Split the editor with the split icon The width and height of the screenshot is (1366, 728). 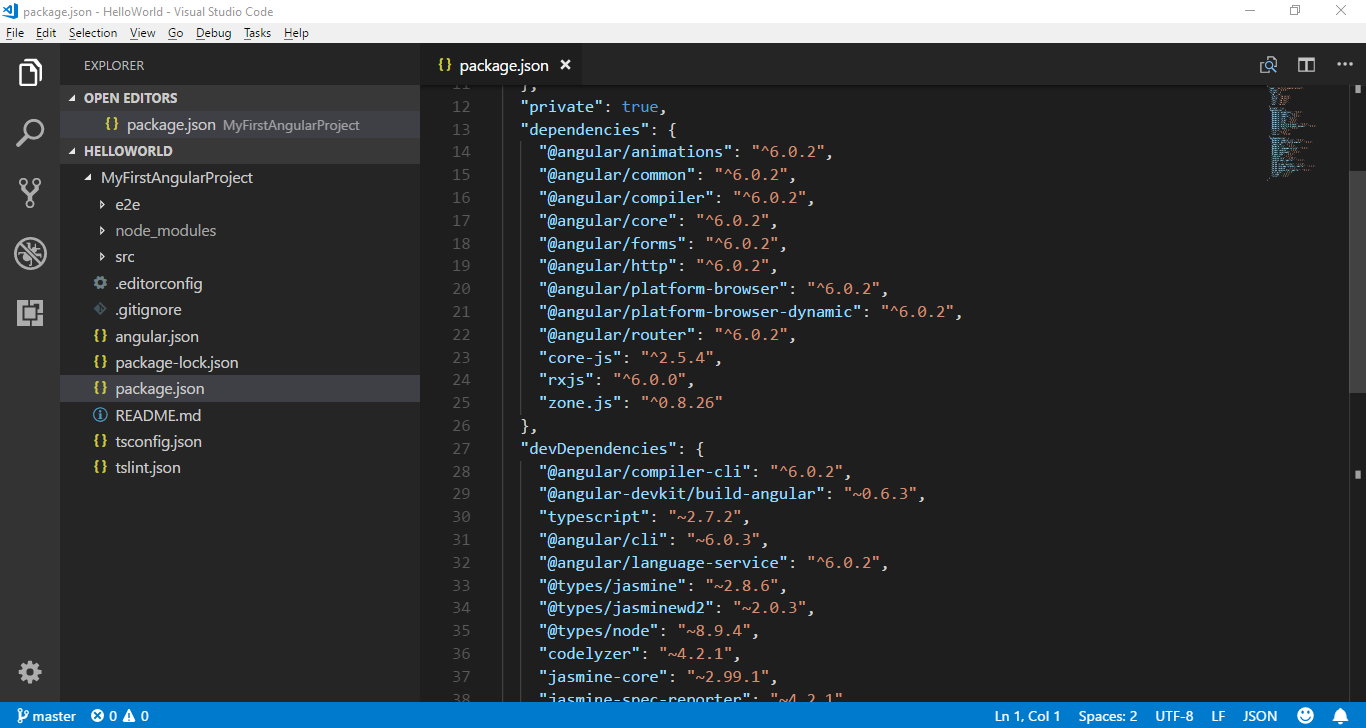(x=1306, y=65)
